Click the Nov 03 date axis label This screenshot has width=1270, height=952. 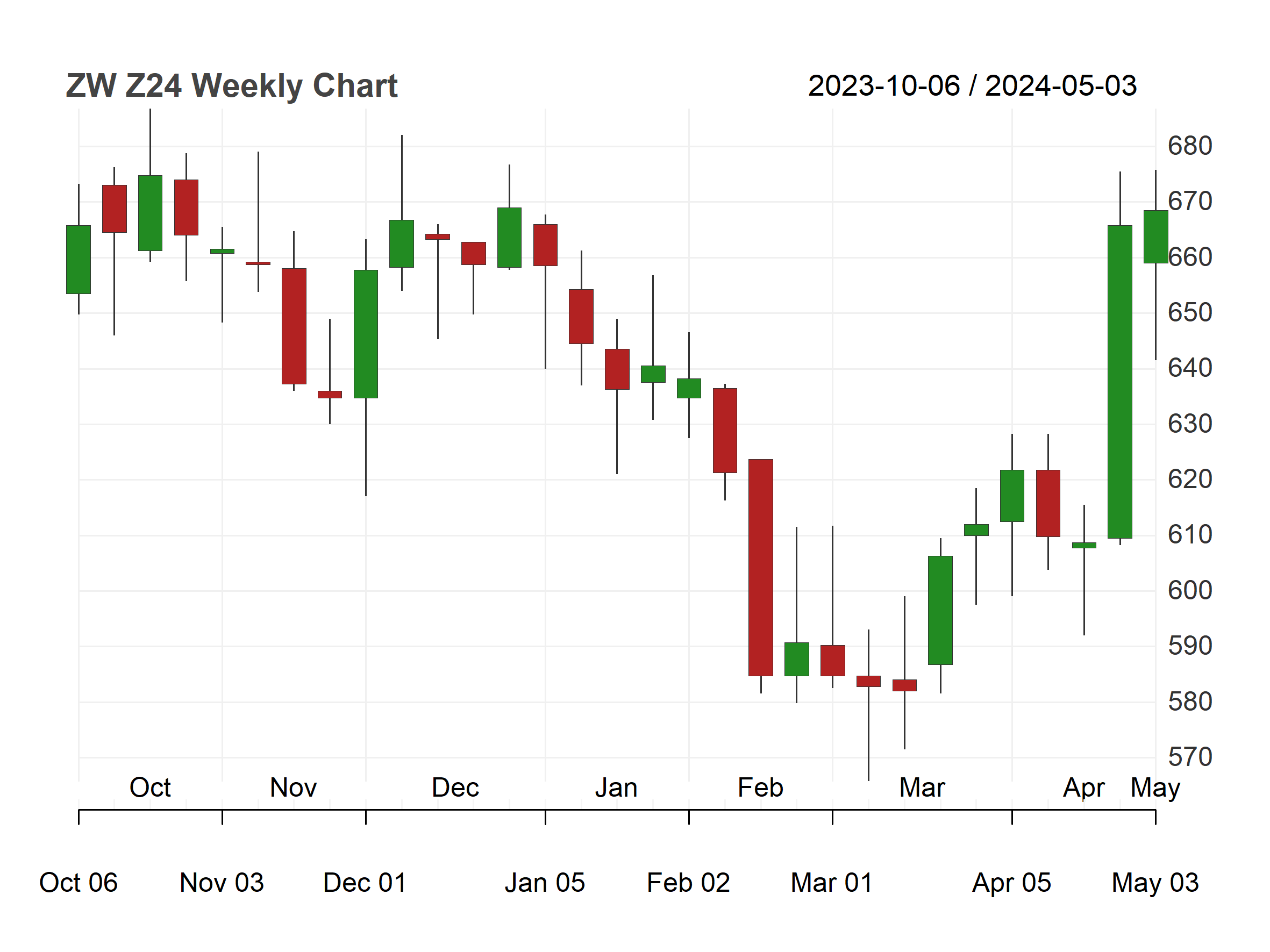click(222, 883)
